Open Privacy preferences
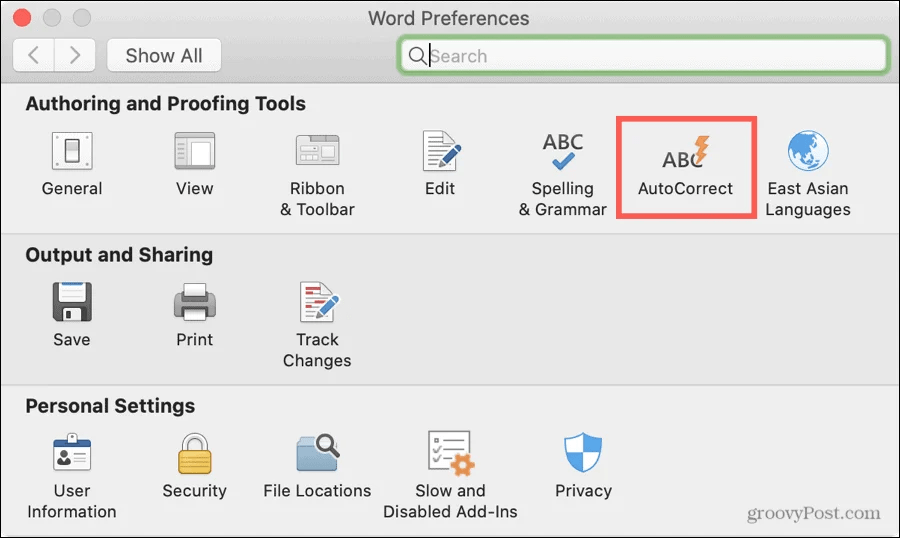Viewport: 900px width, 538px height. coord(583,466)
